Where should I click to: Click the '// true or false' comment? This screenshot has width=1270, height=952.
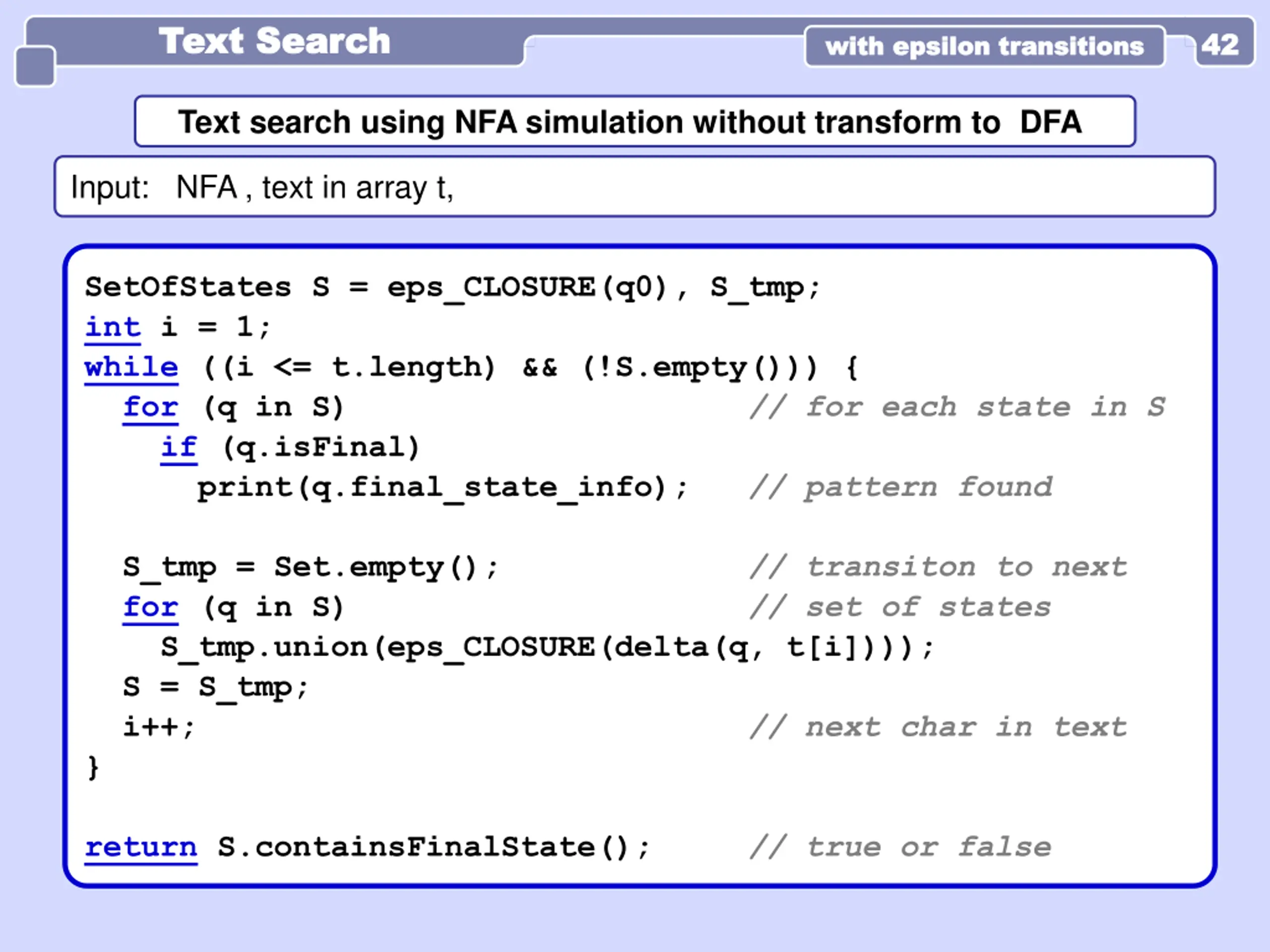pos(901,847)
